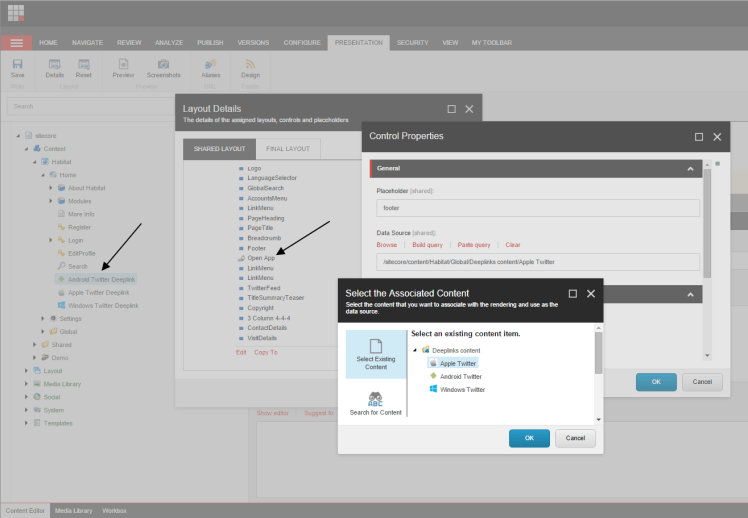Viewport: 748px width, 518px height.
Task: Open the PRESENTATION ribbon tab
Action: tap(359, 43)
